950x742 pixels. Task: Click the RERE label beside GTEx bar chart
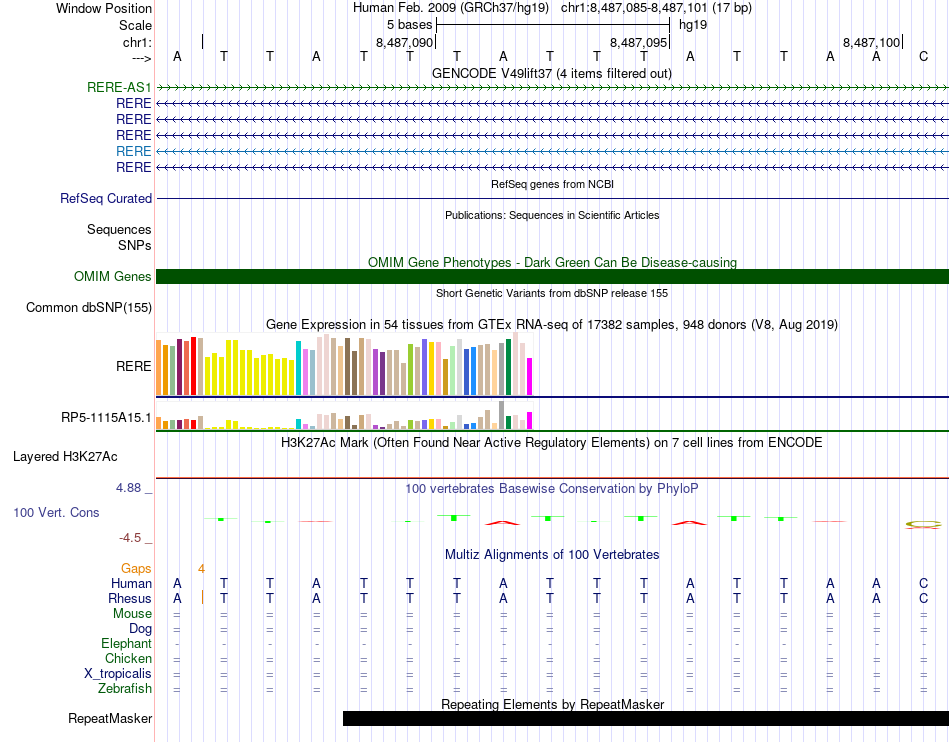(x=133, y=366)
